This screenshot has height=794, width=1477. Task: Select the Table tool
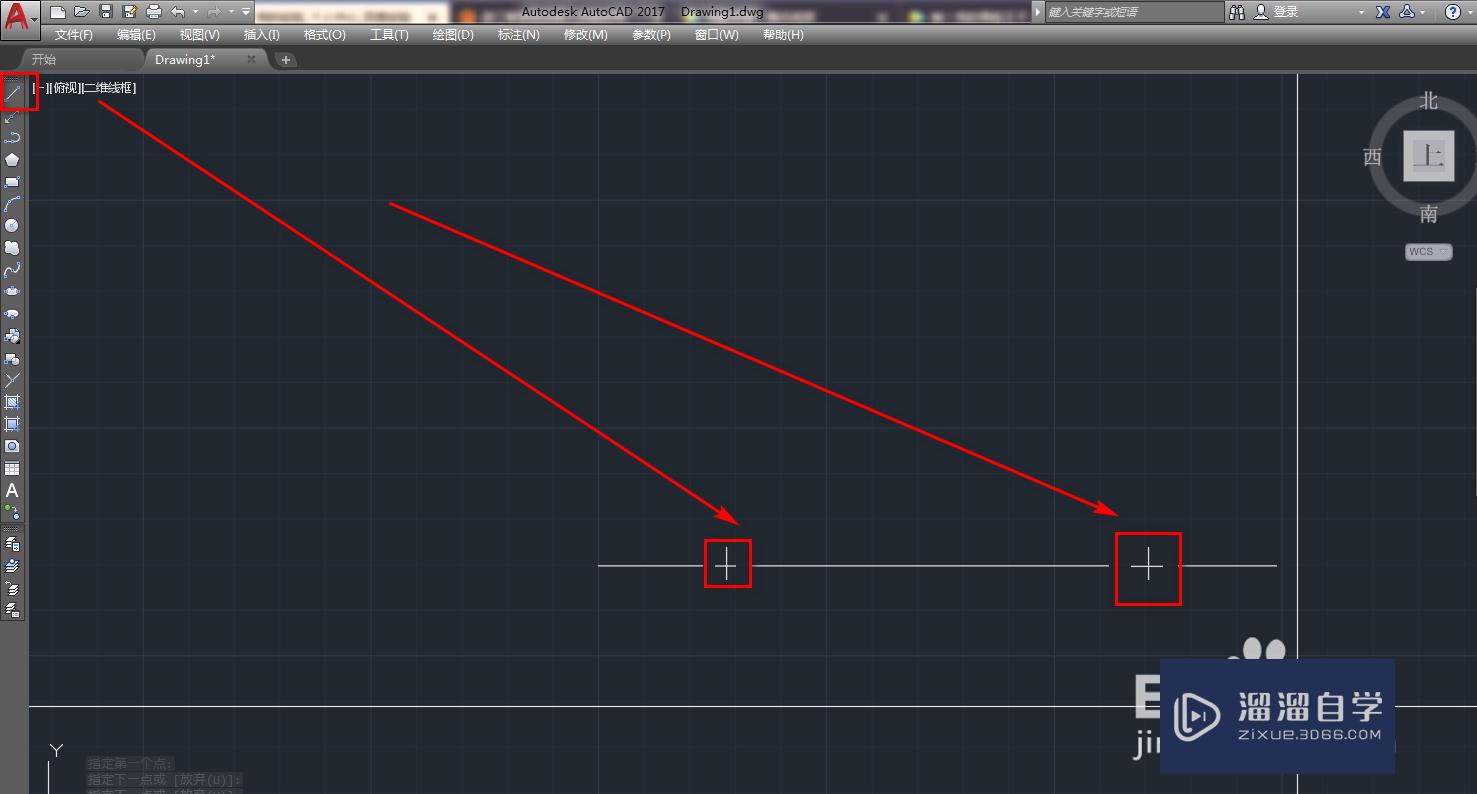pos(12,468)
